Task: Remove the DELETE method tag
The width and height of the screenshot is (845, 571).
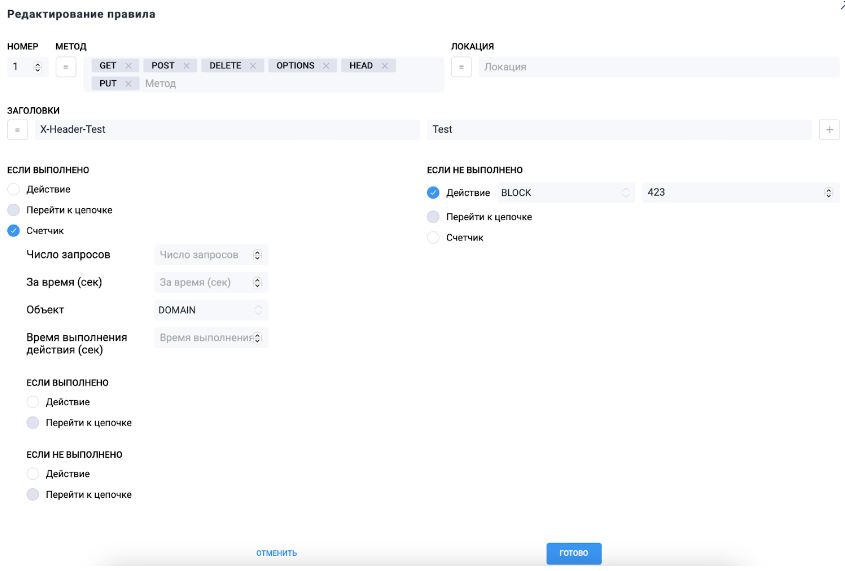Action: 253,66
